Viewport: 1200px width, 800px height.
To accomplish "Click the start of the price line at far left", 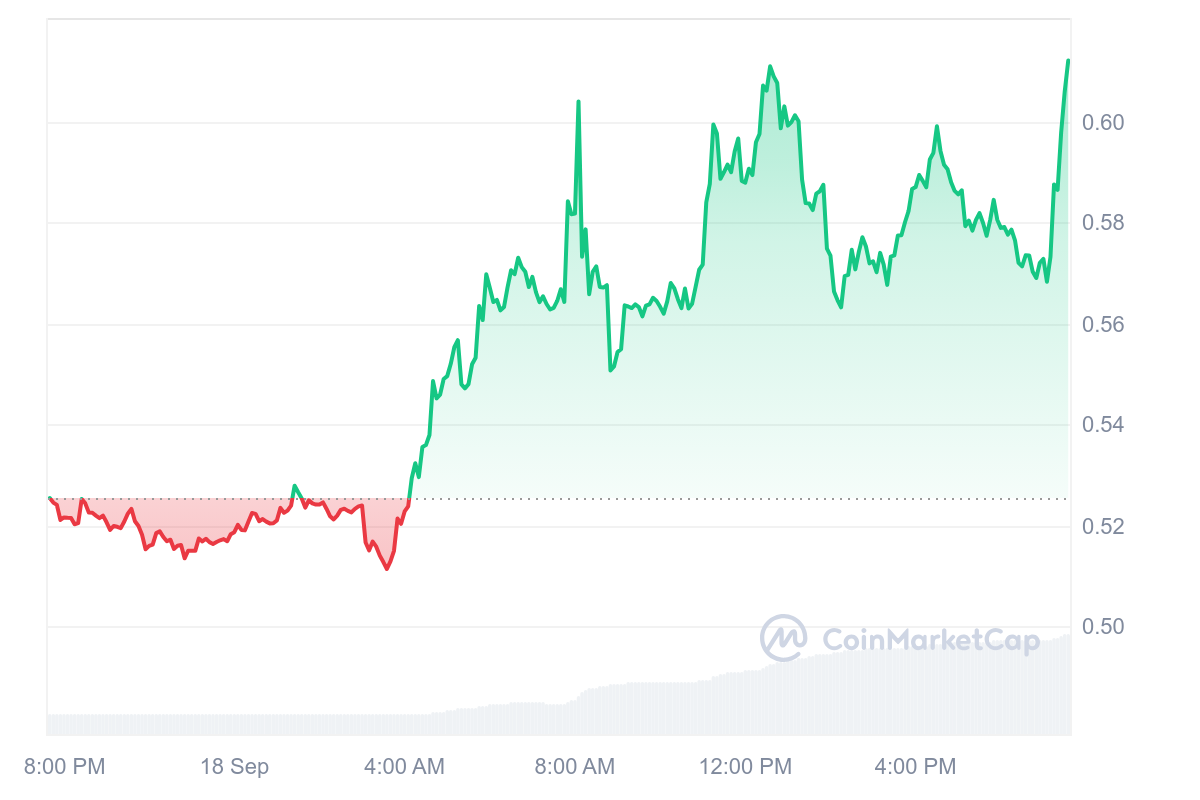I will point(50,498).
